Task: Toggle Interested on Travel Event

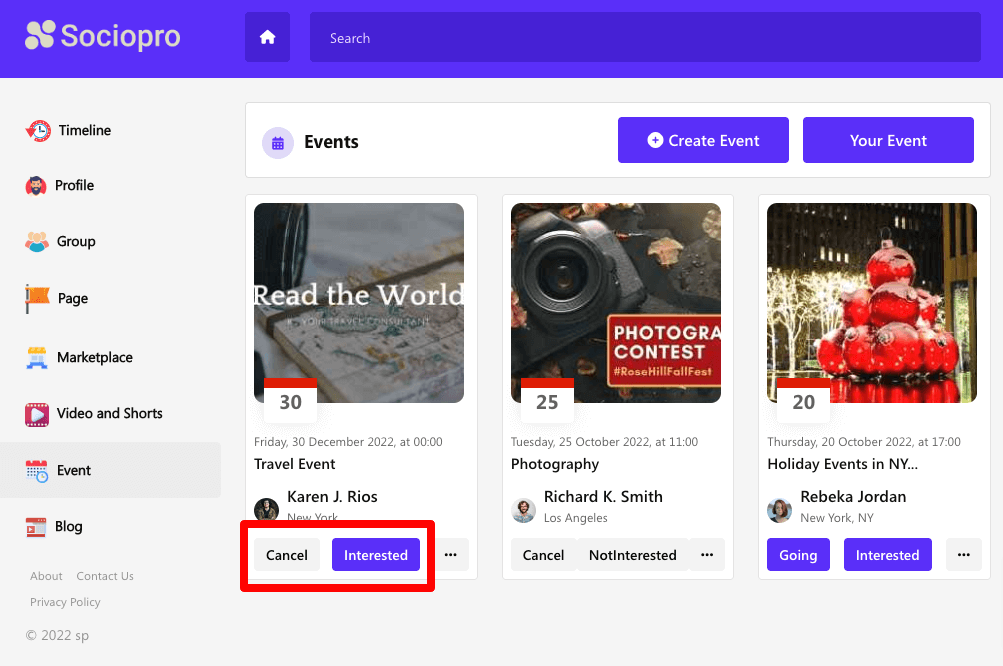Action: [375, 555]
